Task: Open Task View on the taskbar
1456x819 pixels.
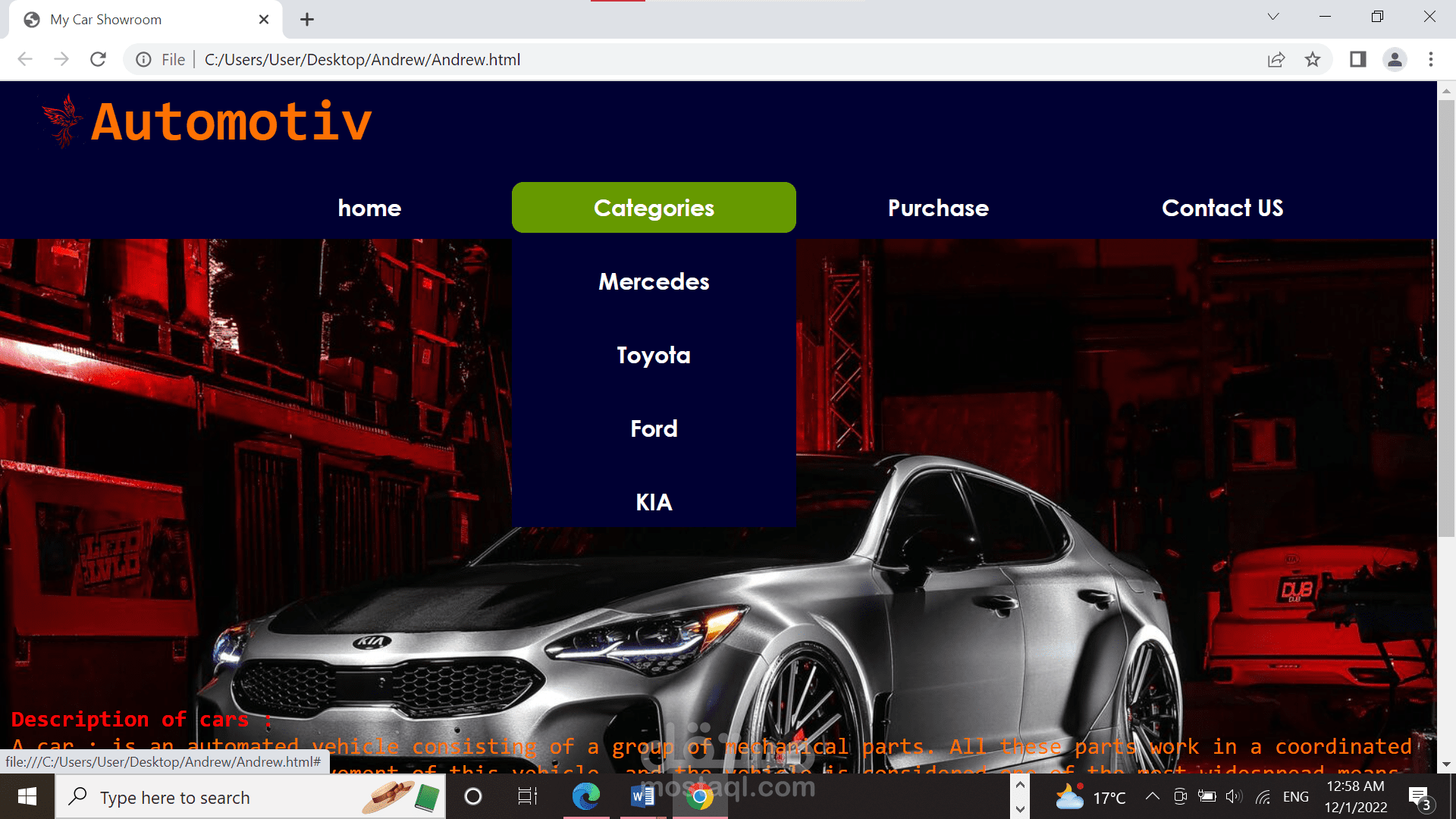Action: click(527, 797)
